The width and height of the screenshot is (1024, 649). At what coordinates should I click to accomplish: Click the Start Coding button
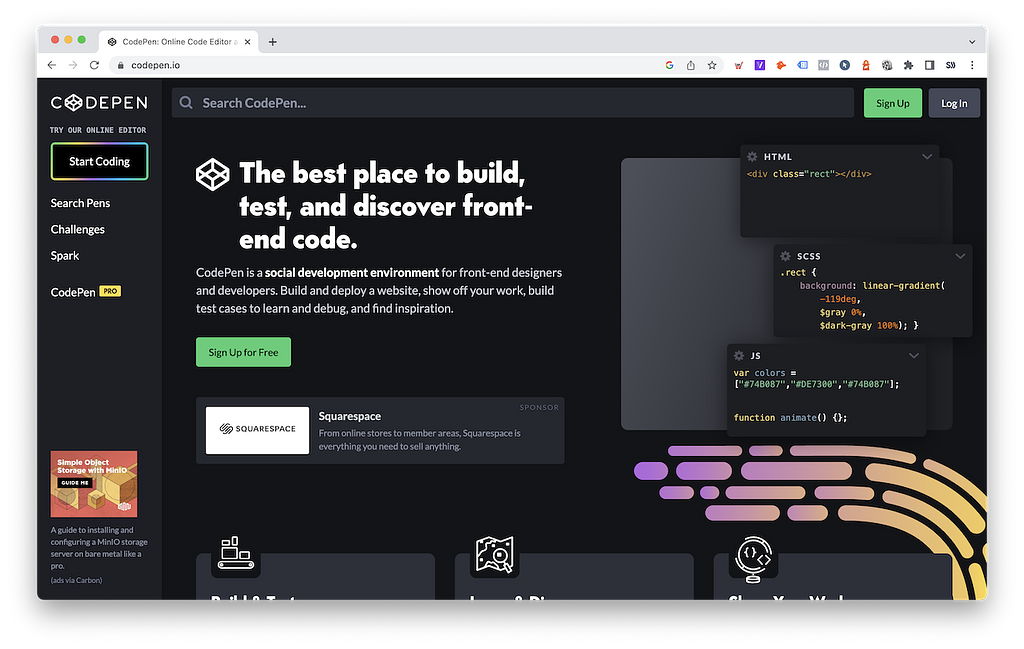click(99, 161)
